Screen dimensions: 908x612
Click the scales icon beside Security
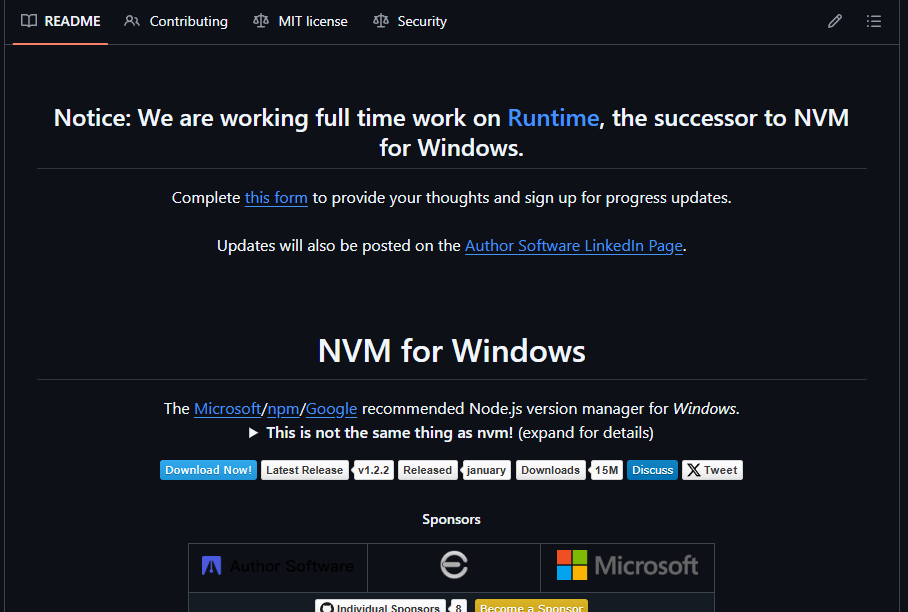pos(382,21)
